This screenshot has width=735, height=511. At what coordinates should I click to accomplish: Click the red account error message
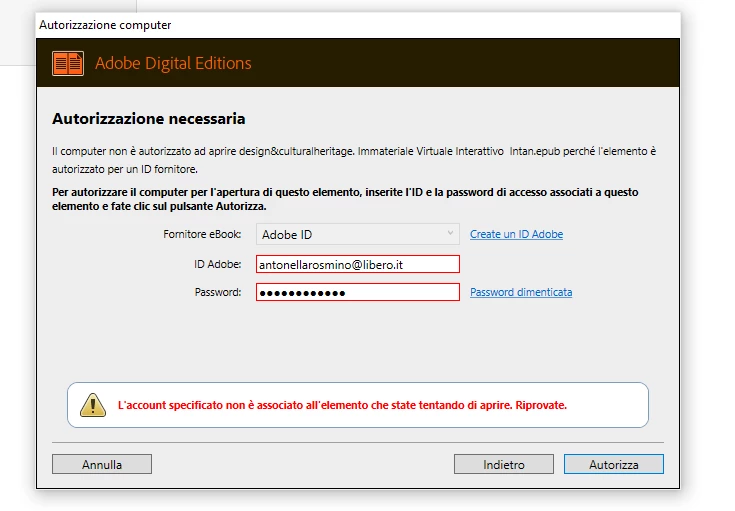pyautogui.click(x=342, y=405)
